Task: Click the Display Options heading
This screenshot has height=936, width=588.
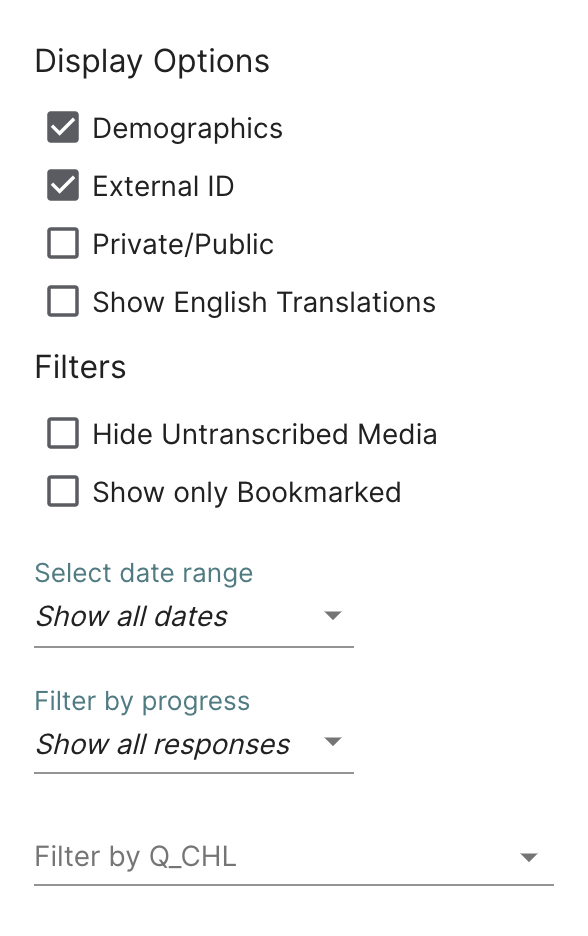Action: pos(153,61)
